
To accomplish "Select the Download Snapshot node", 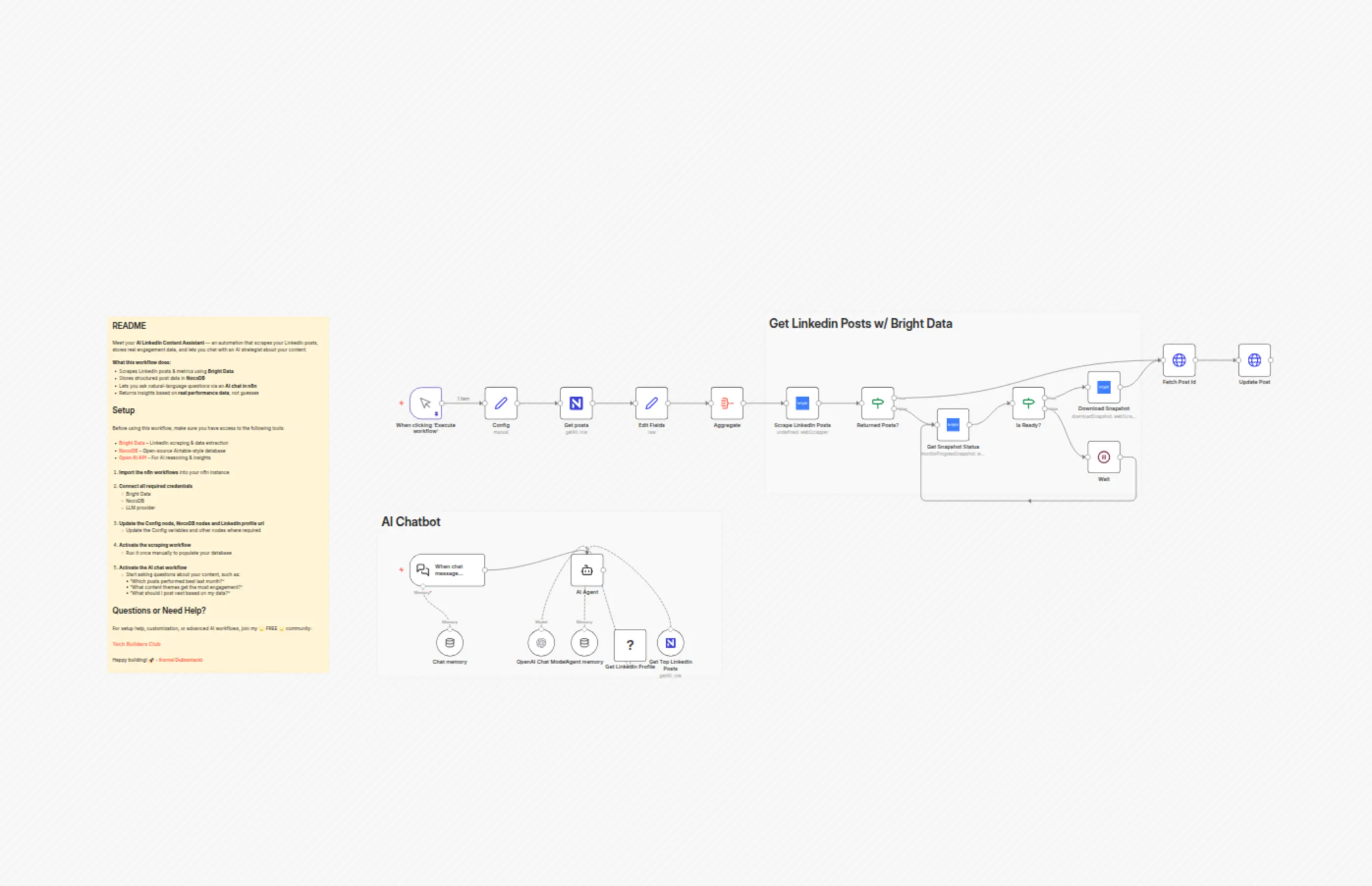I will click(x=1103, y=387).
